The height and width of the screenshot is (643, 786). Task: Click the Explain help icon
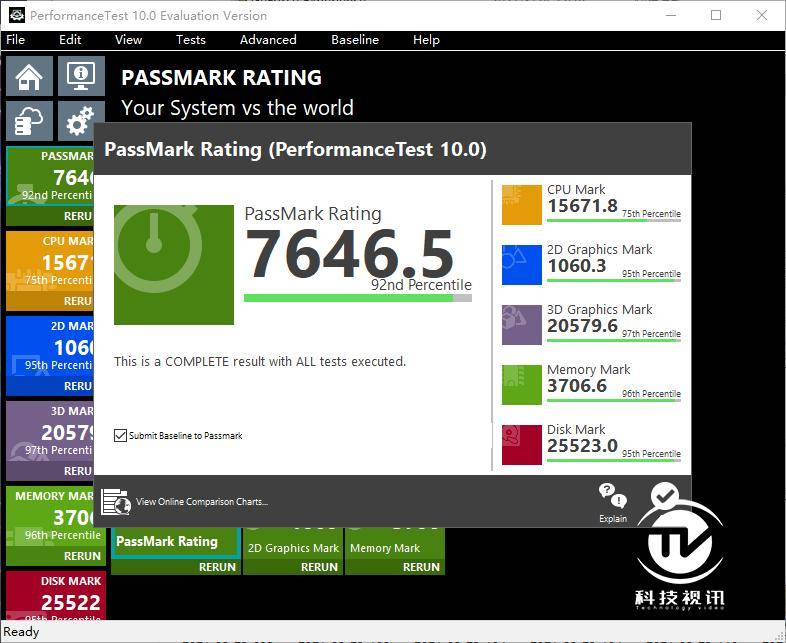[613, 503]
